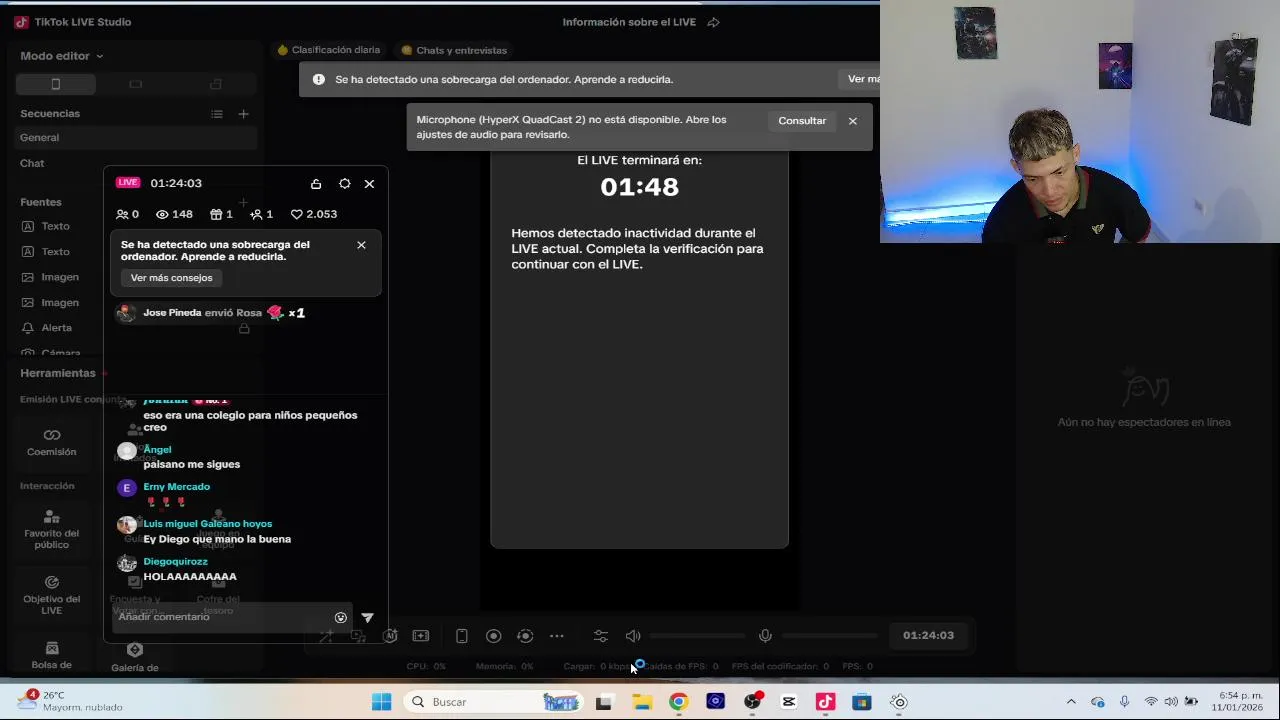
Task: Add a new sequence with the plus icon
Action: click(x=243, y=114)
